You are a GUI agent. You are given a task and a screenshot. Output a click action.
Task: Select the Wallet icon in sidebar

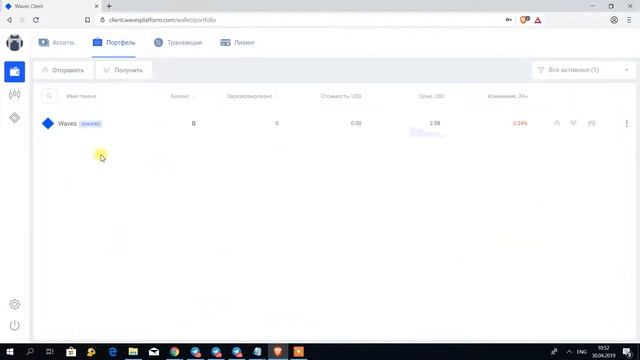pyautogui.click(x=14, y=71)
